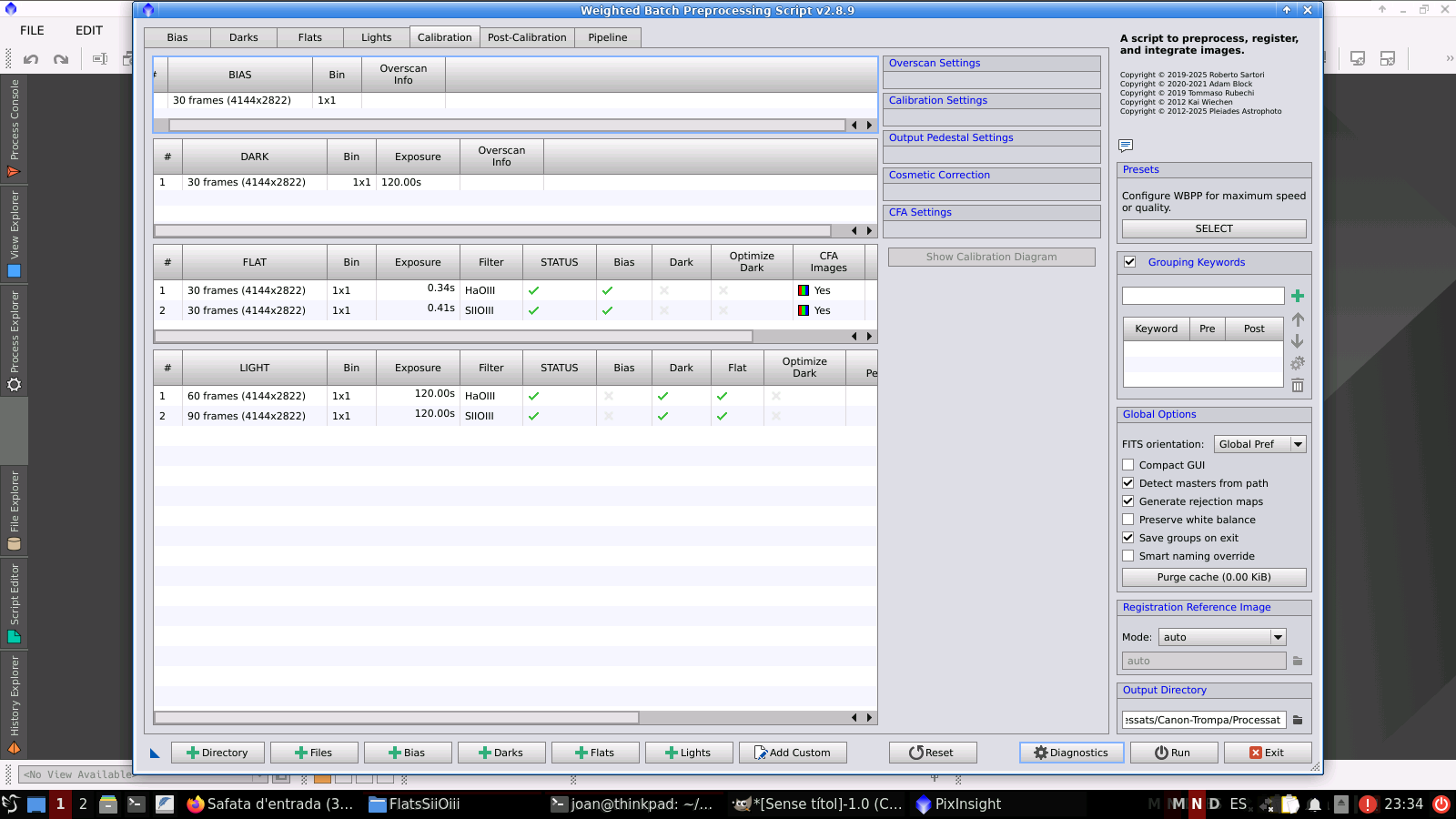Click the presets speech bubble icon
The height and width of the screenshot is (819, 1456).
pyautogui.click(x=1126, y=146)
